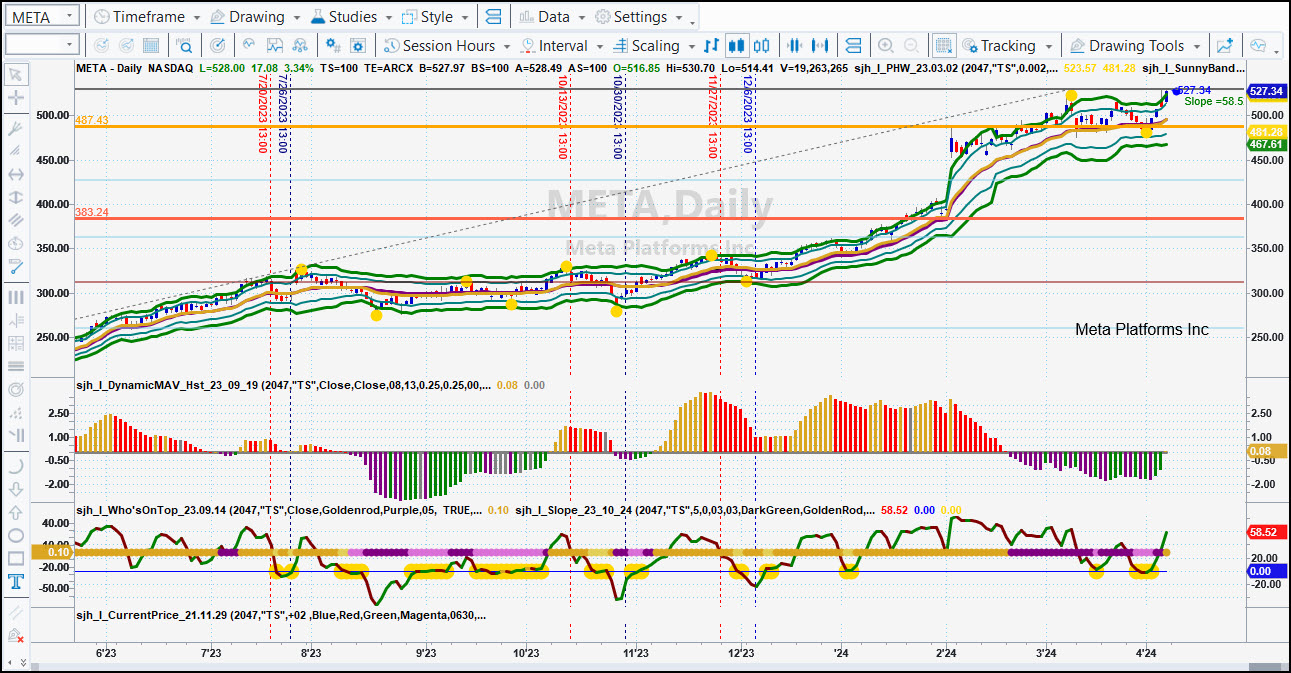Click the red 58.52 slope value label
This screenshot has width=1291, height=673.
[x=1266, y=534]
